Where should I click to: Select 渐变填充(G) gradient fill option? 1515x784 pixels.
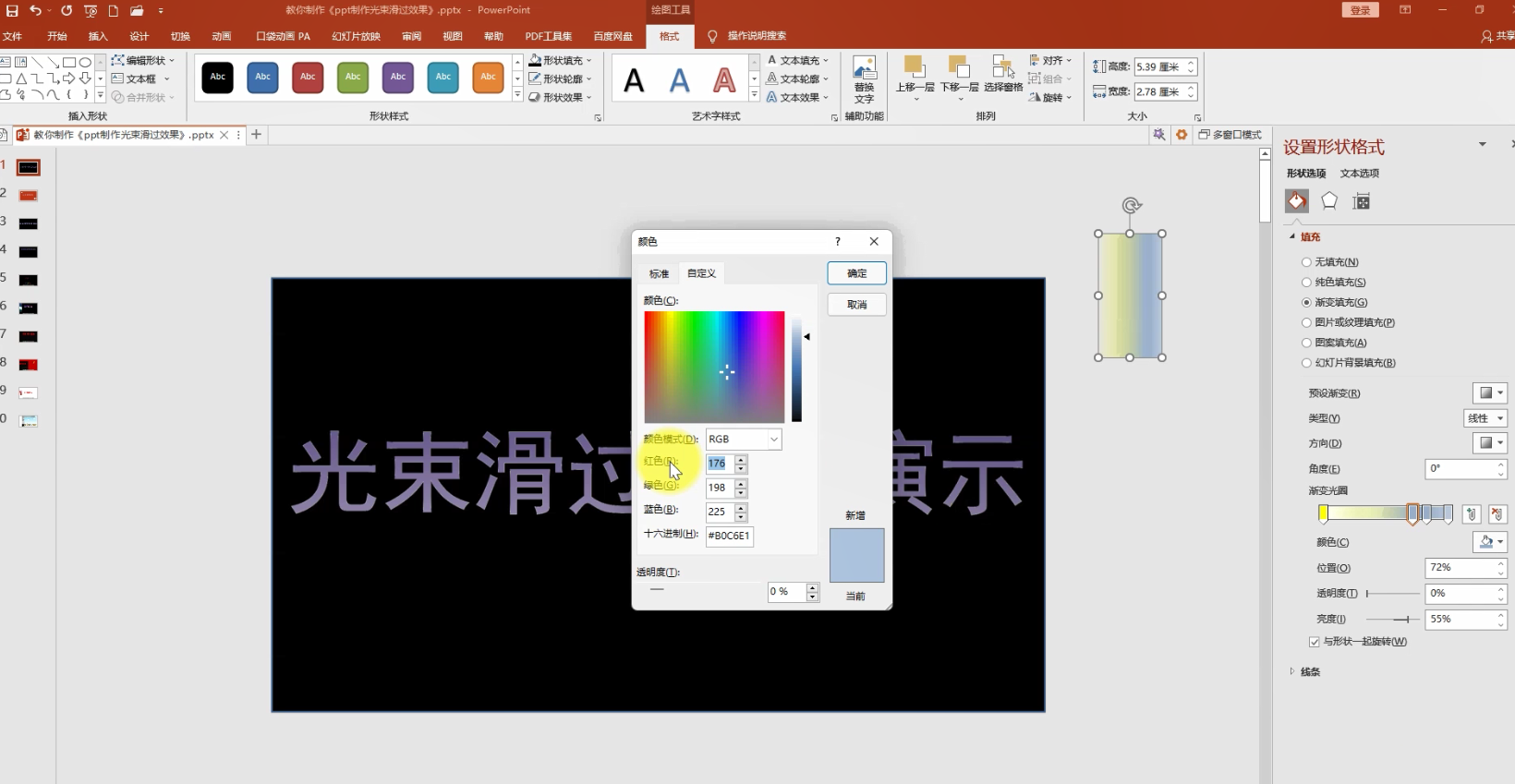[1335, 303]
